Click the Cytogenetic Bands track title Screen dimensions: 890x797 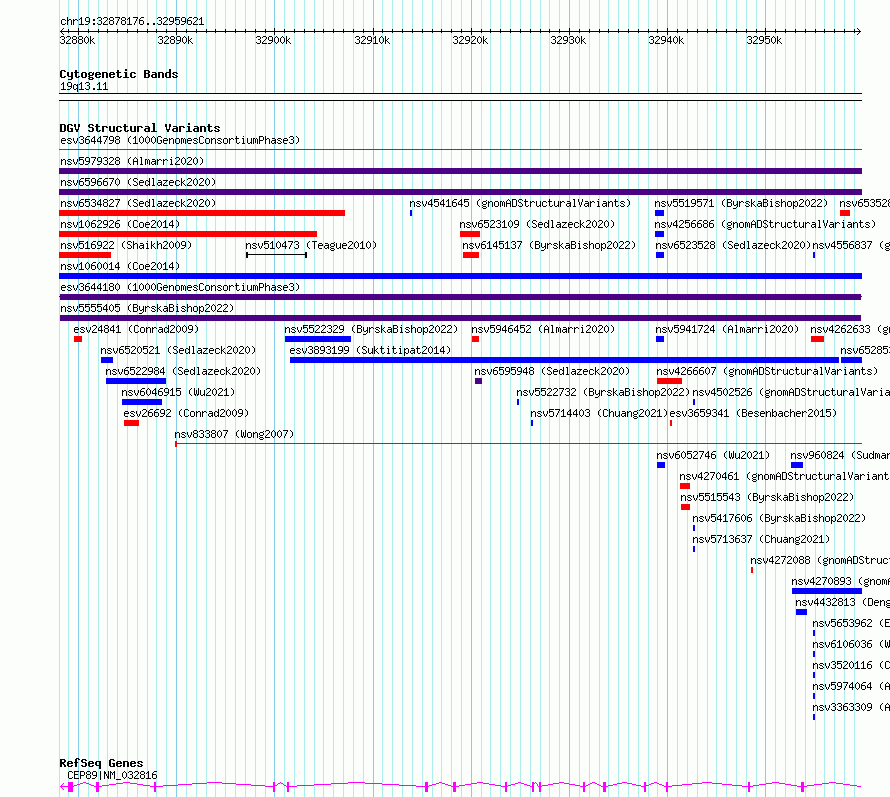(x=119, y=74)
